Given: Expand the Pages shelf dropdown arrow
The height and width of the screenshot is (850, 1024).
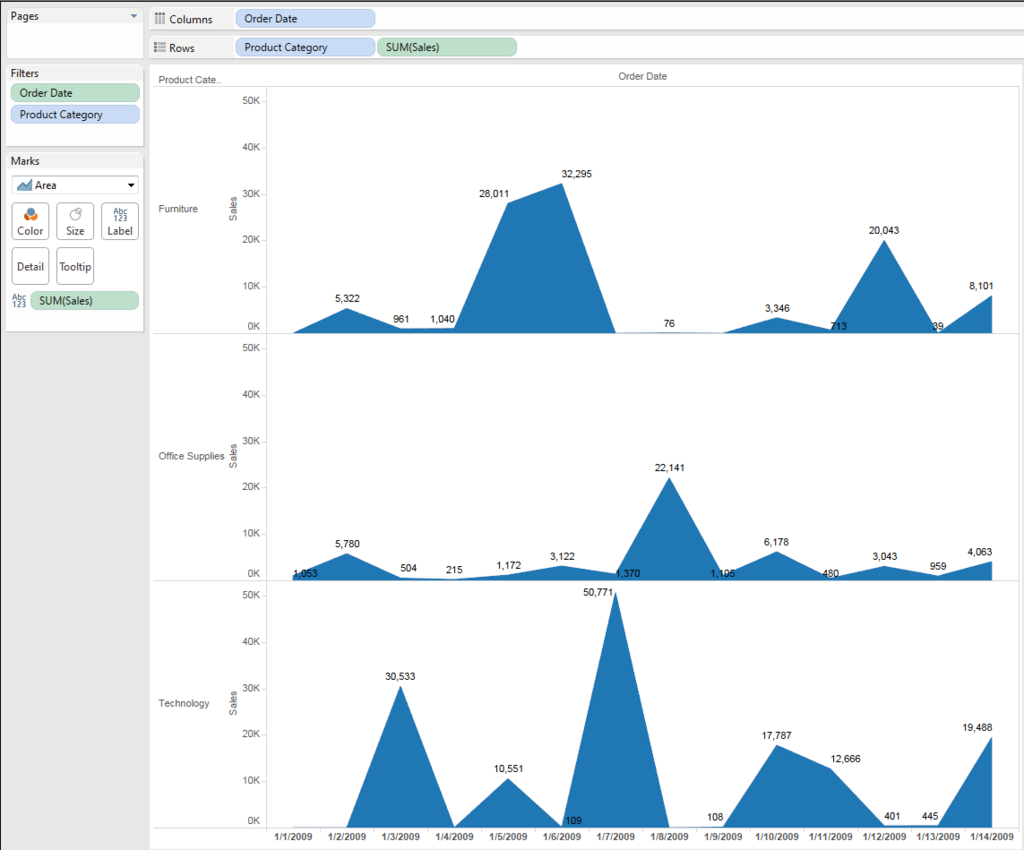Looking at the screenshot, I should [x=134, y=16].
